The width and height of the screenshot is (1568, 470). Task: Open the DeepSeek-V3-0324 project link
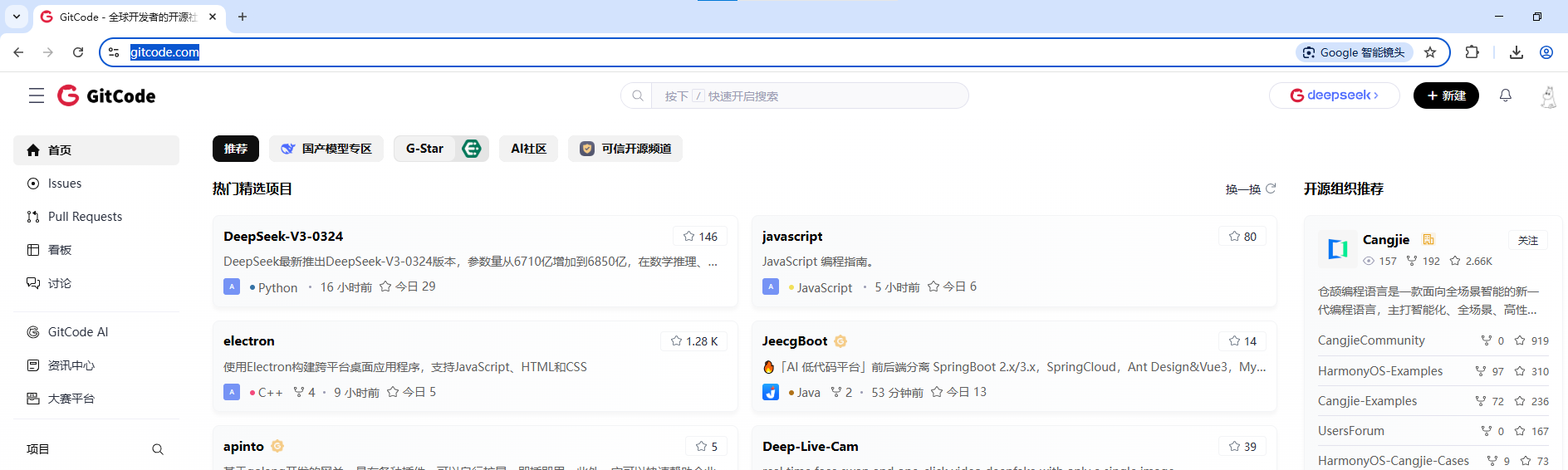pos(283,237)
